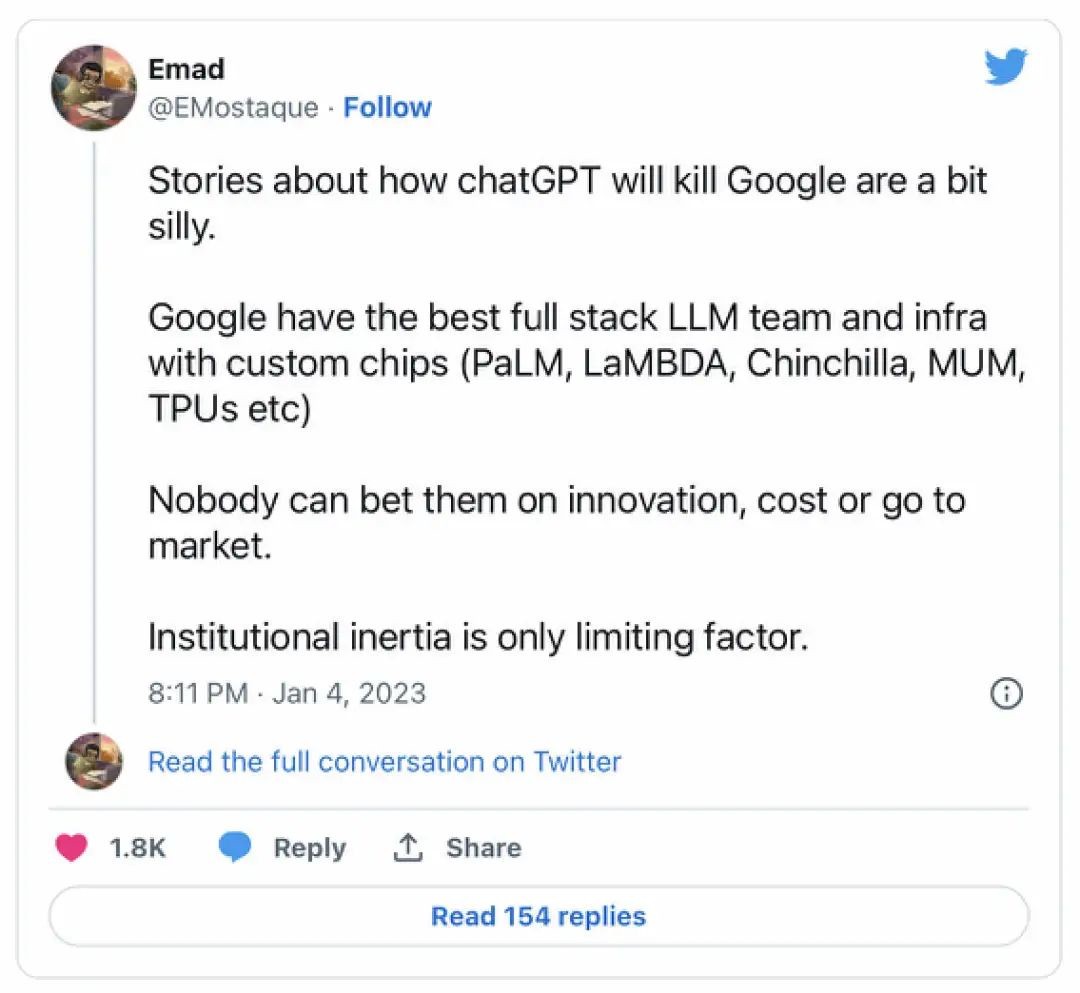Image resolution: width=1080 pixels, height=993 pixels.
Task: Click the Share text label
Action: 483,848
